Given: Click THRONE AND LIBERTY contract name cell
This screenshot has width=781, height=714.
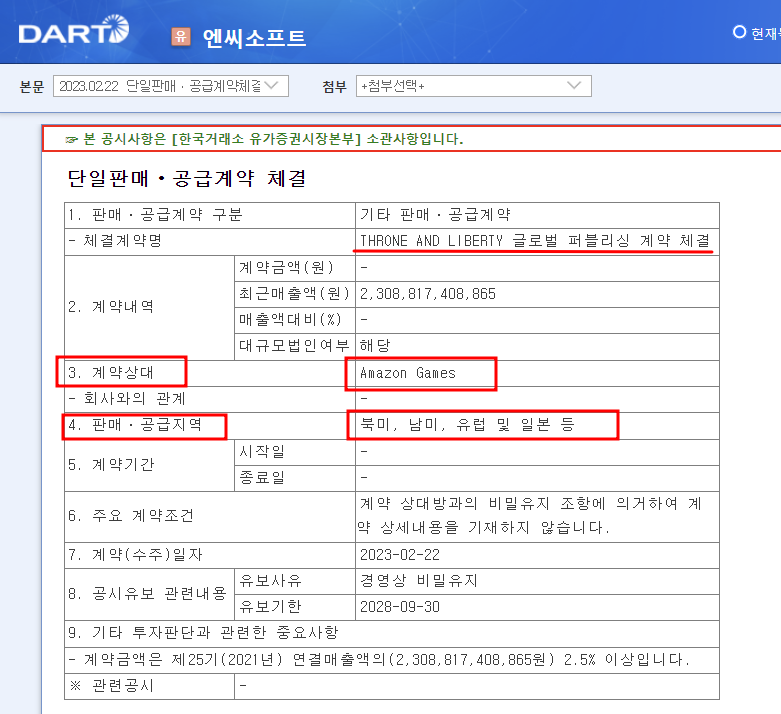Looking at the screenshot, I should (537, 242).
